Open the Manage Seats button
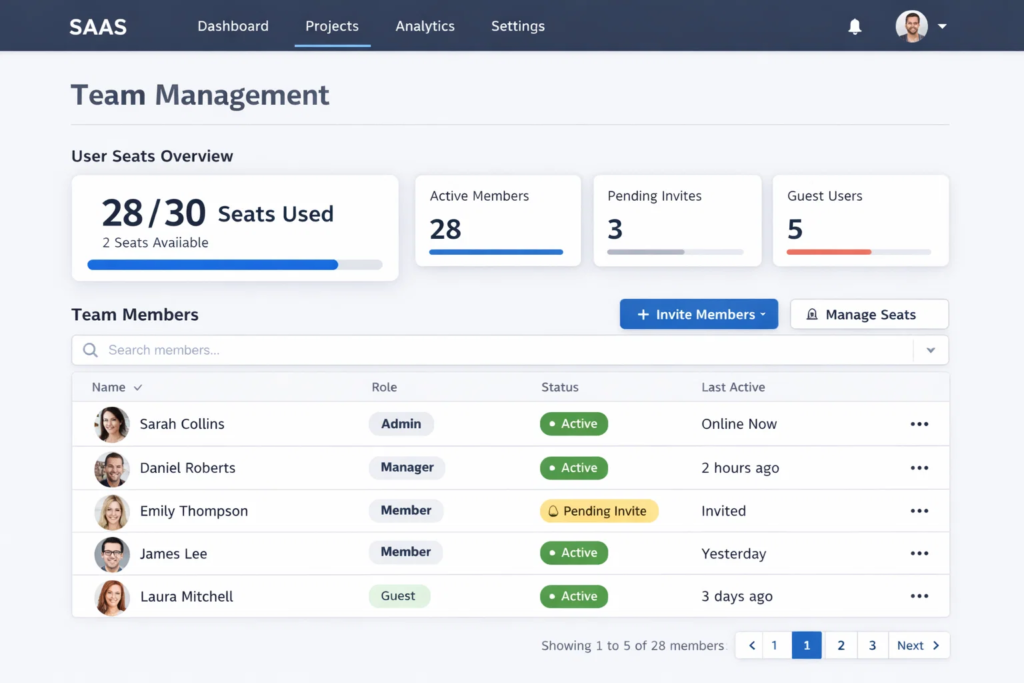 [x=869, y=314]
